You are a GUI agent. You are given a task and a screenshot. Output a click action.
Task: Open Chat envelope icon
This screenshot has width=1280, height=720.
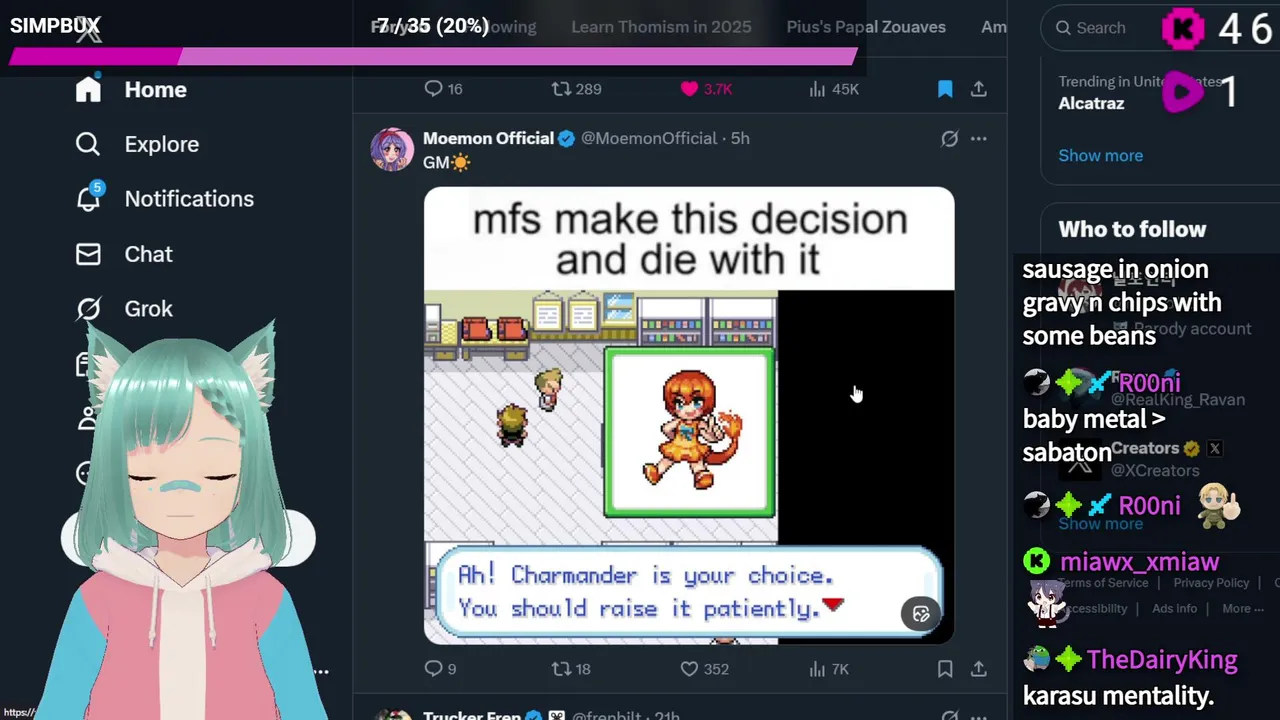tap(88, 254)
